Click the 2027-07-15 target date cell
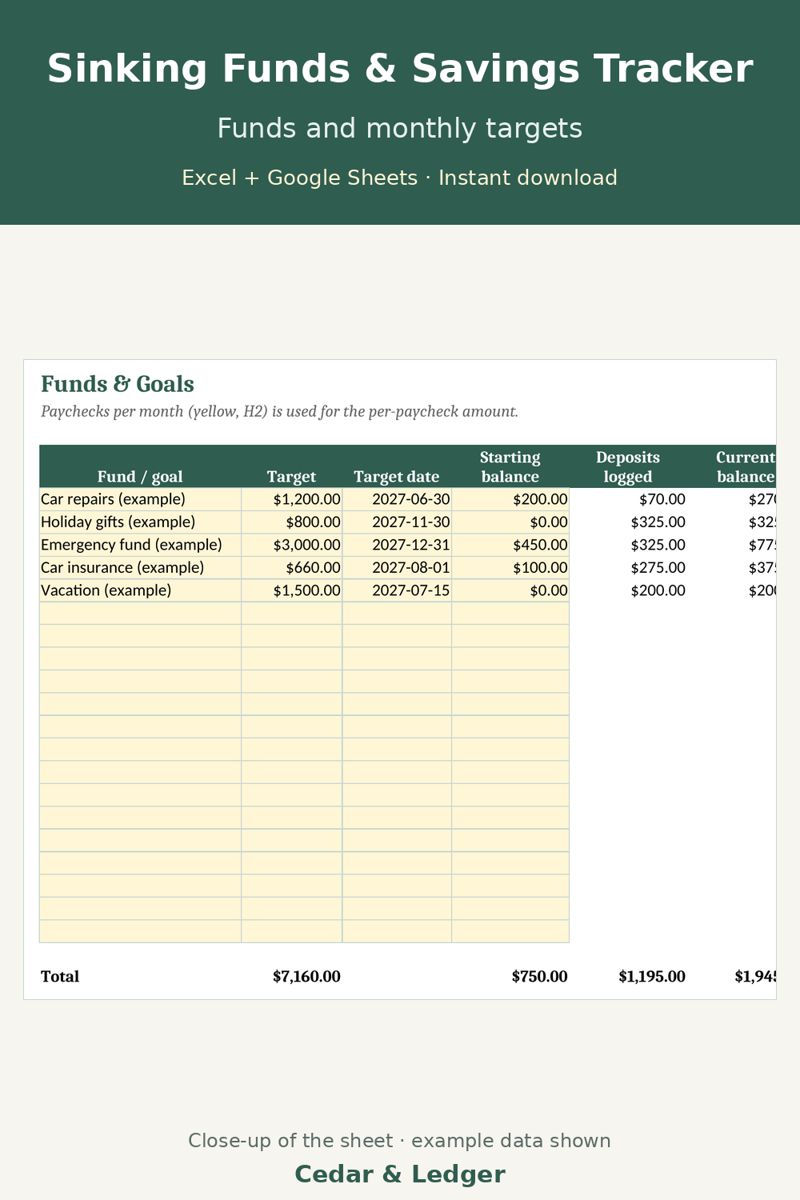This screenshot has width=800, height=1200. point(397,590)
